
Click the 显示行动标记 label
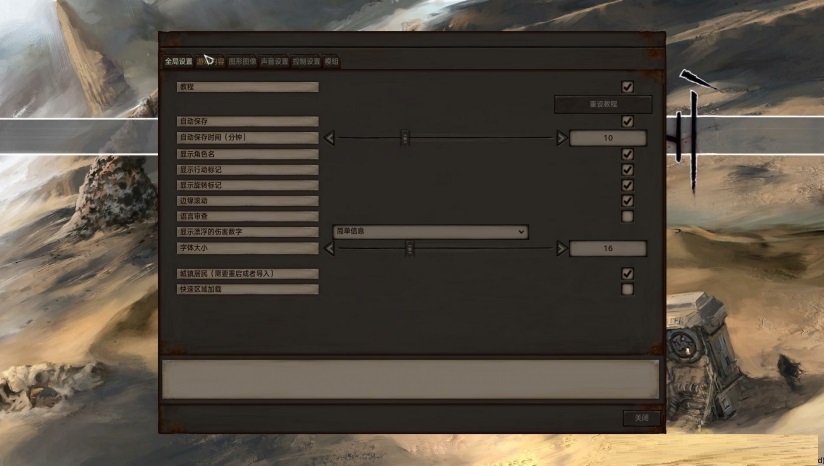[x=248, y=170]
